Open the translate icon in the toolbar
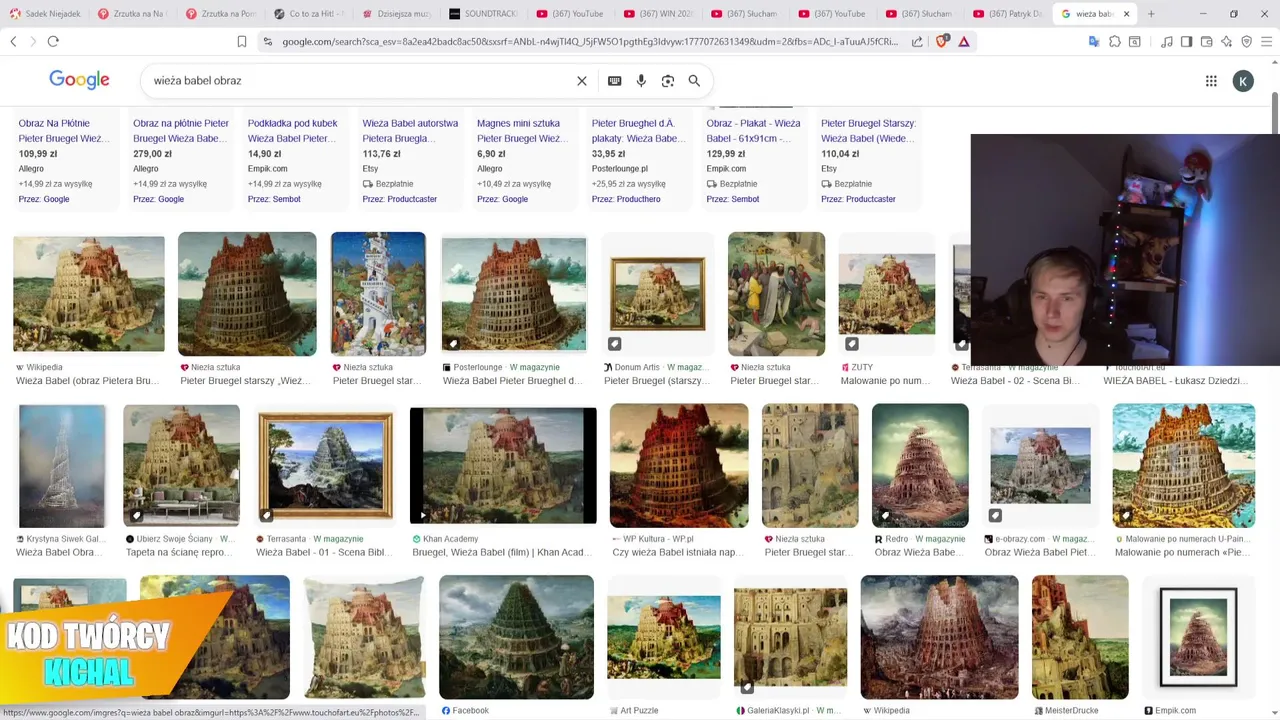This screenshot has width=1280, height=720. click(1094, 41)
